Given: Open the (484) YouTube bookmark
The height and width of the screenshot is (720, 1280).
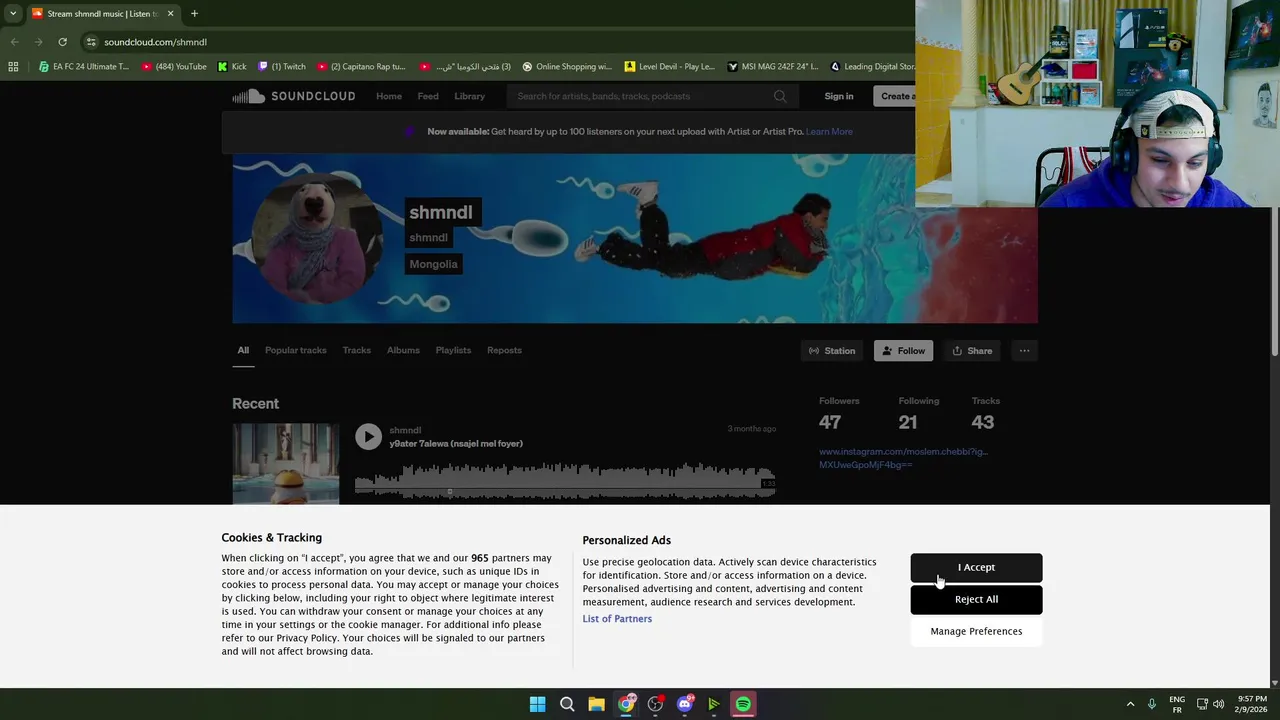Looking at the screenshot, I should tap(174, 67).
